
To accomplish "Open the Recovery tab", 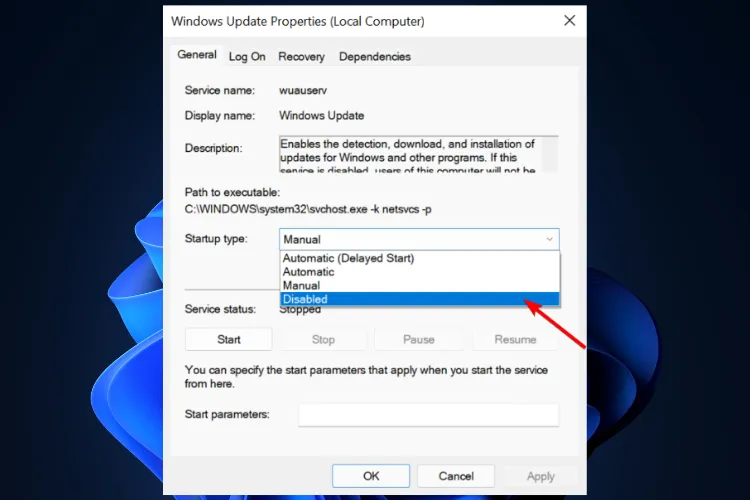I will tap(301, 56).
